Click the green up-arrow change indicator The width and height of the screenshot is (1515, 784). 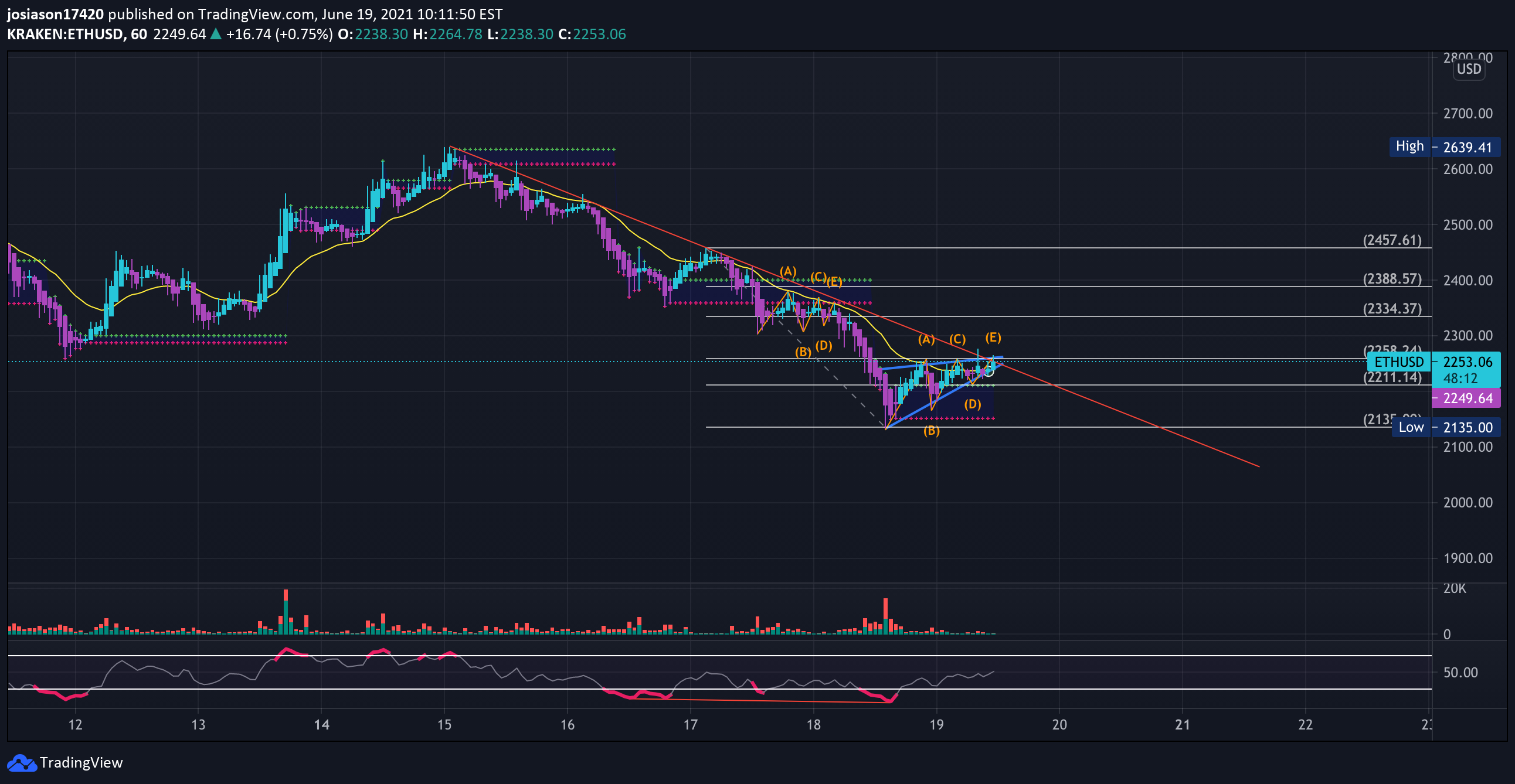coord(216,34)
